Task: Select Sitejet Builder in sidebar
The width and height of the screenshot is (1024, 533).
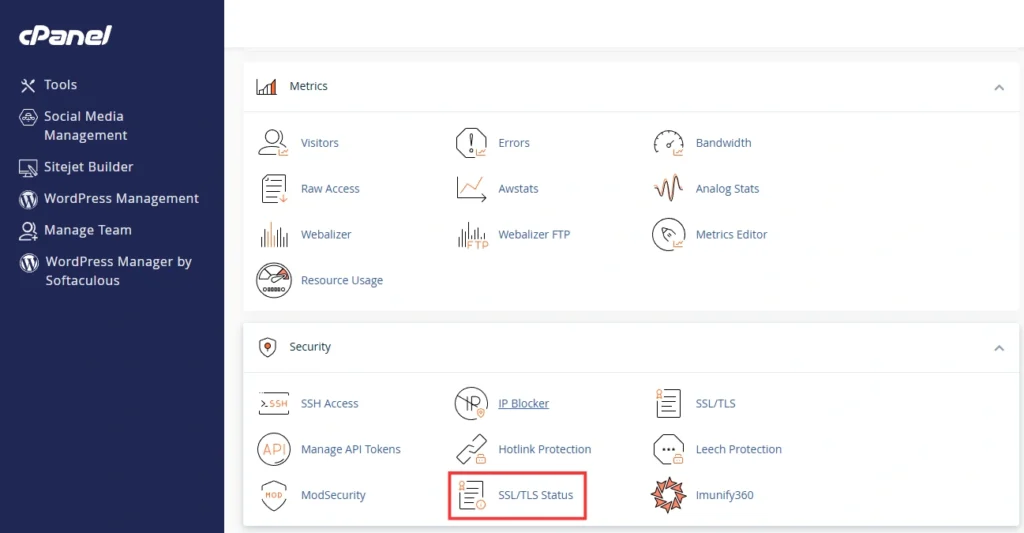Action: pyautogui.click(x=89, y=167)
